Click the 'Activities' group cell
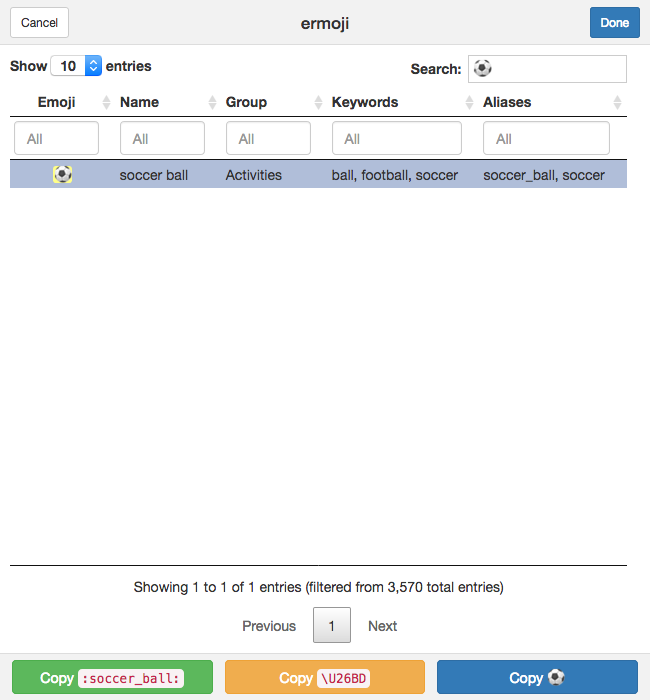Viewport: 650px width, 700px height. coord(253,175)
